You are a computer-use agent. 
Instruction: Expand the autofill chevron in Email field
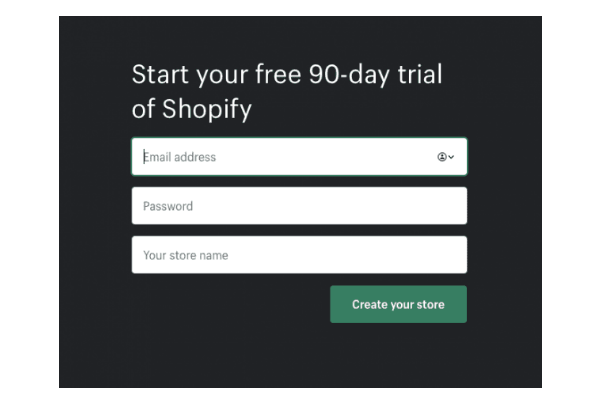[x=451, y=157]
